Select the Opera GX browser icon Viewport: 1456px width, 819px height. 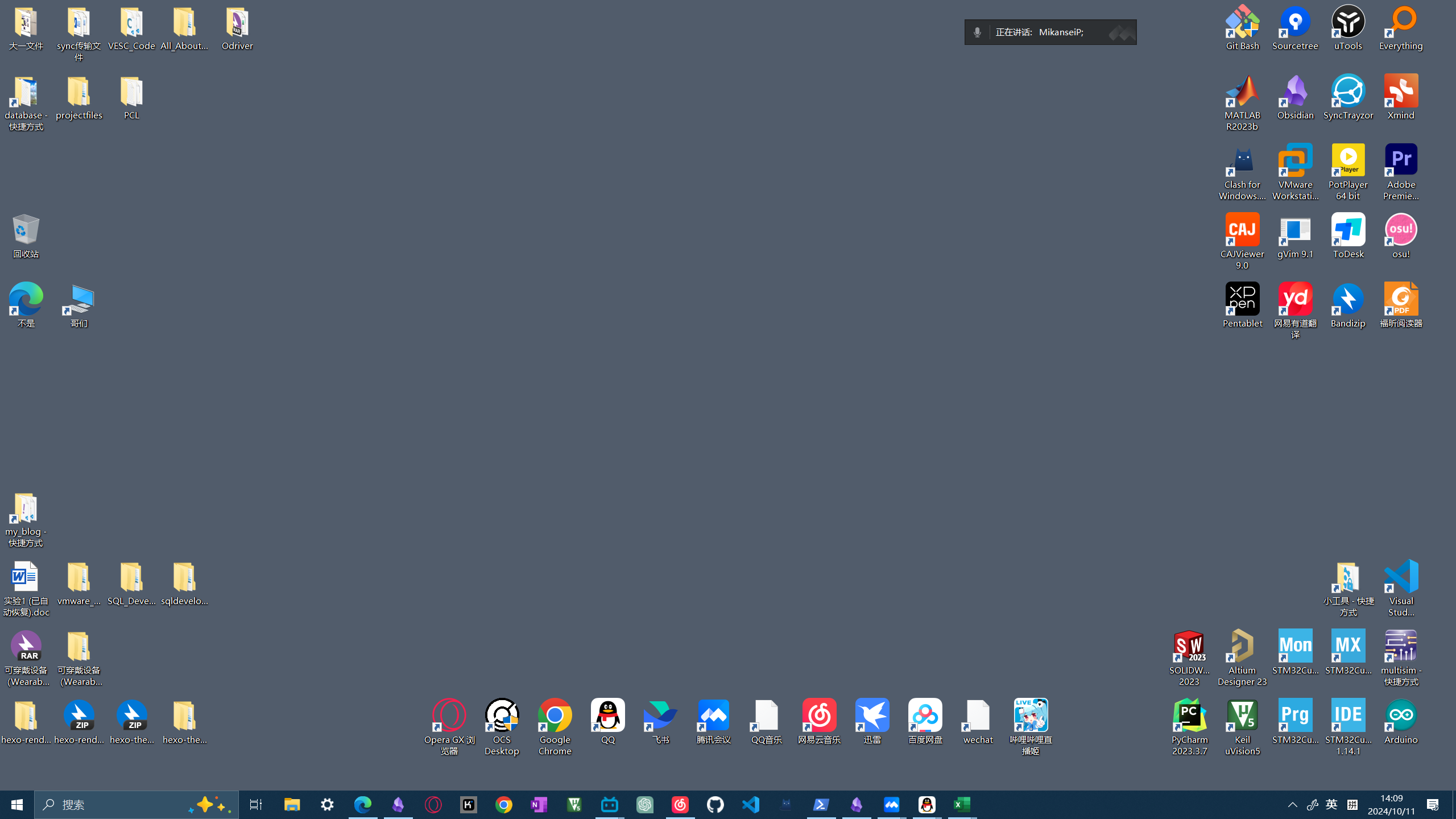coord(449,727)
